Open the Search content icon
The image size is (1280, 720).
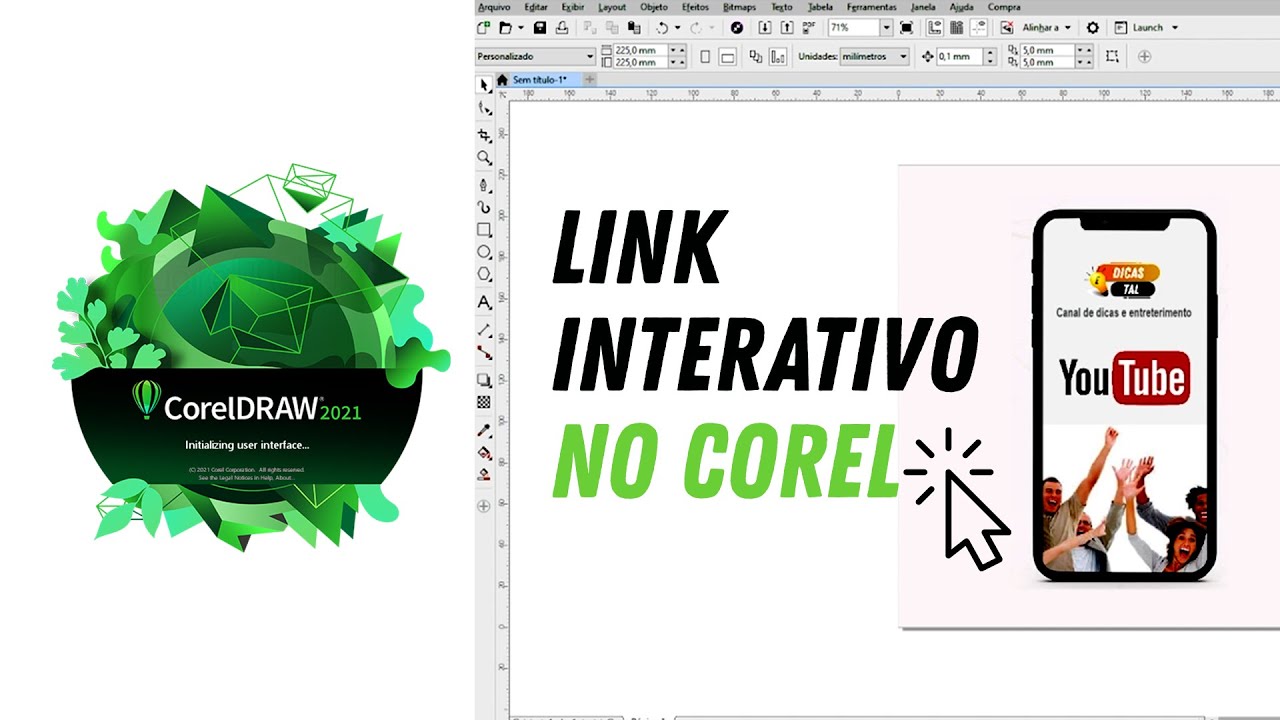[737, 28]
